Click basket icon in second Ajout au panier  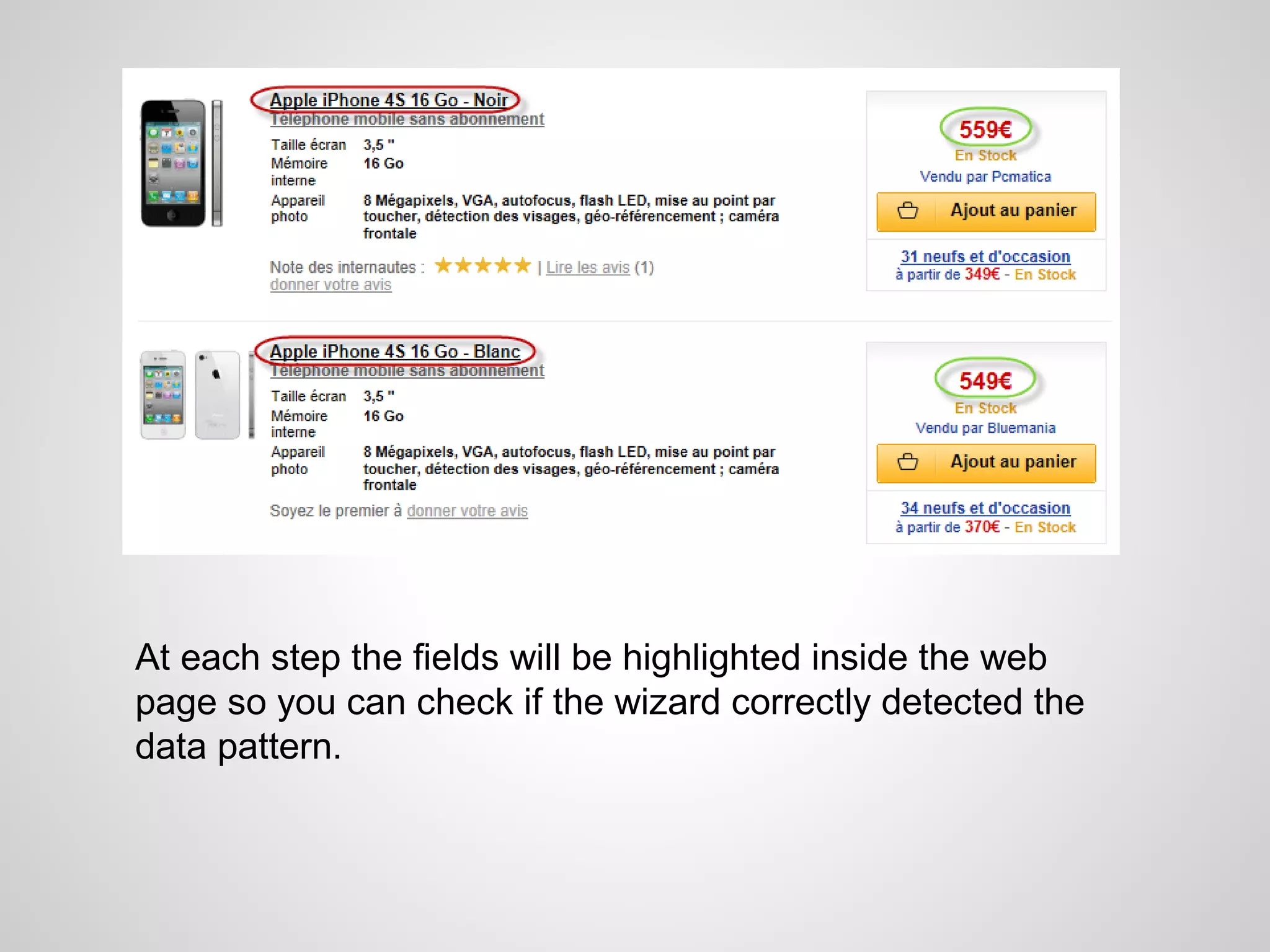tap(907, 462)
